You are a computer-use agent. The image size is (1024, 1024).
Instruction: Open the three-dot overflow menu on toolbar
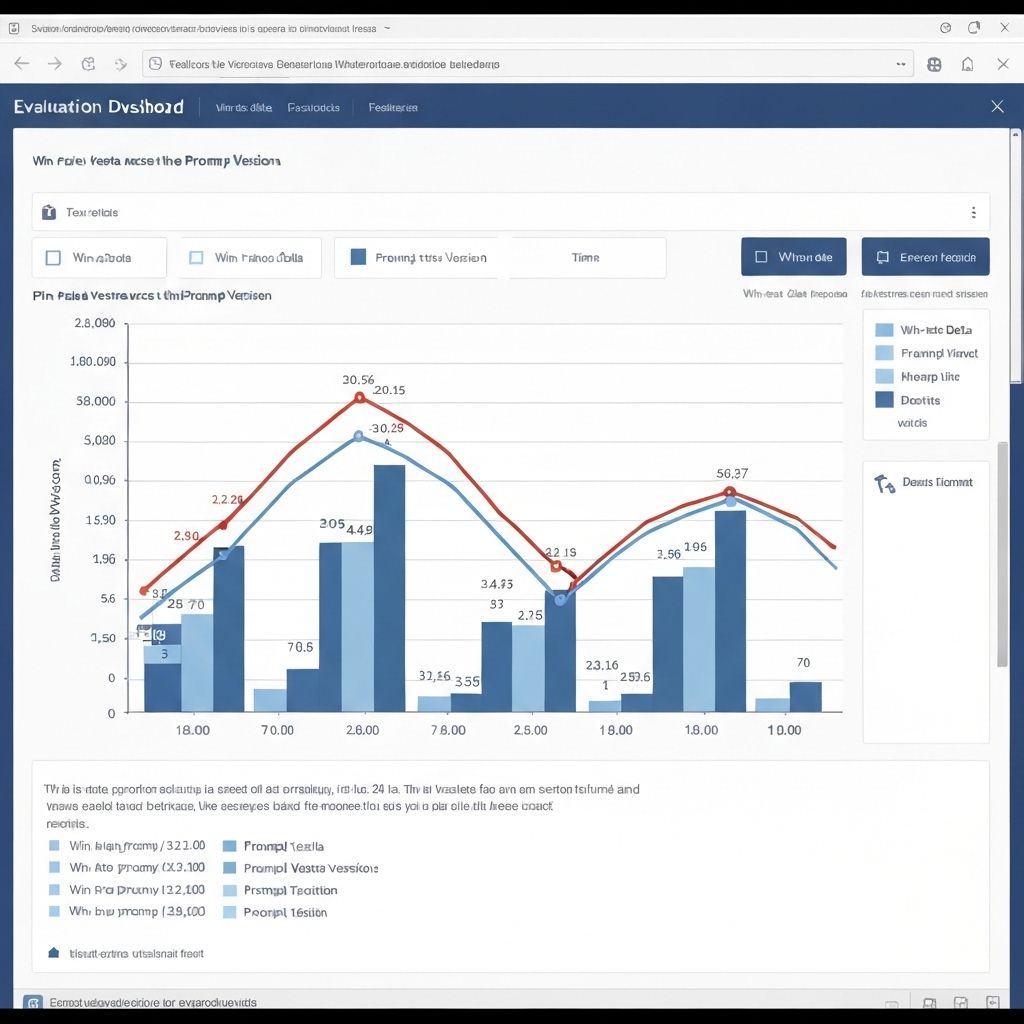[973, 212]
